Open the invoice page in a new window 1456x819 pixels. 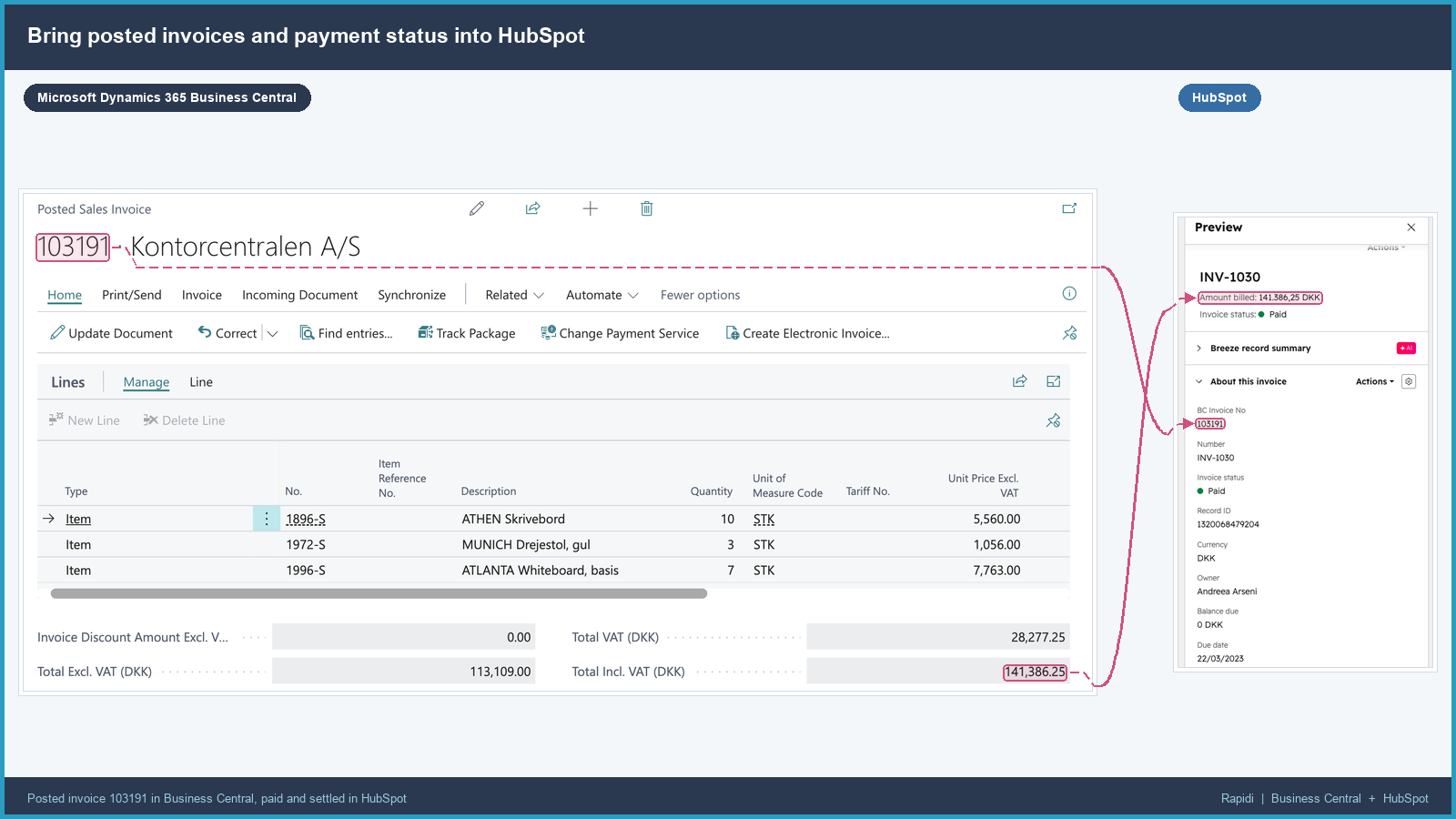[x=1069, y=208]
